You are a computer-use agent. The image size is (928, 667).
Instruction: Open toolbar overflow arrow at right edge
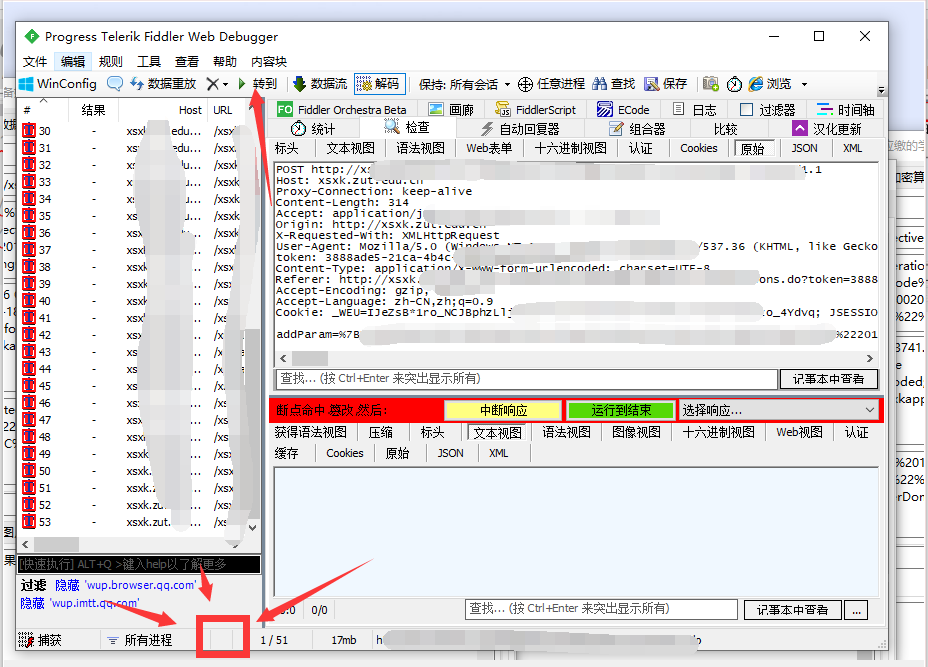click(881, 90)
